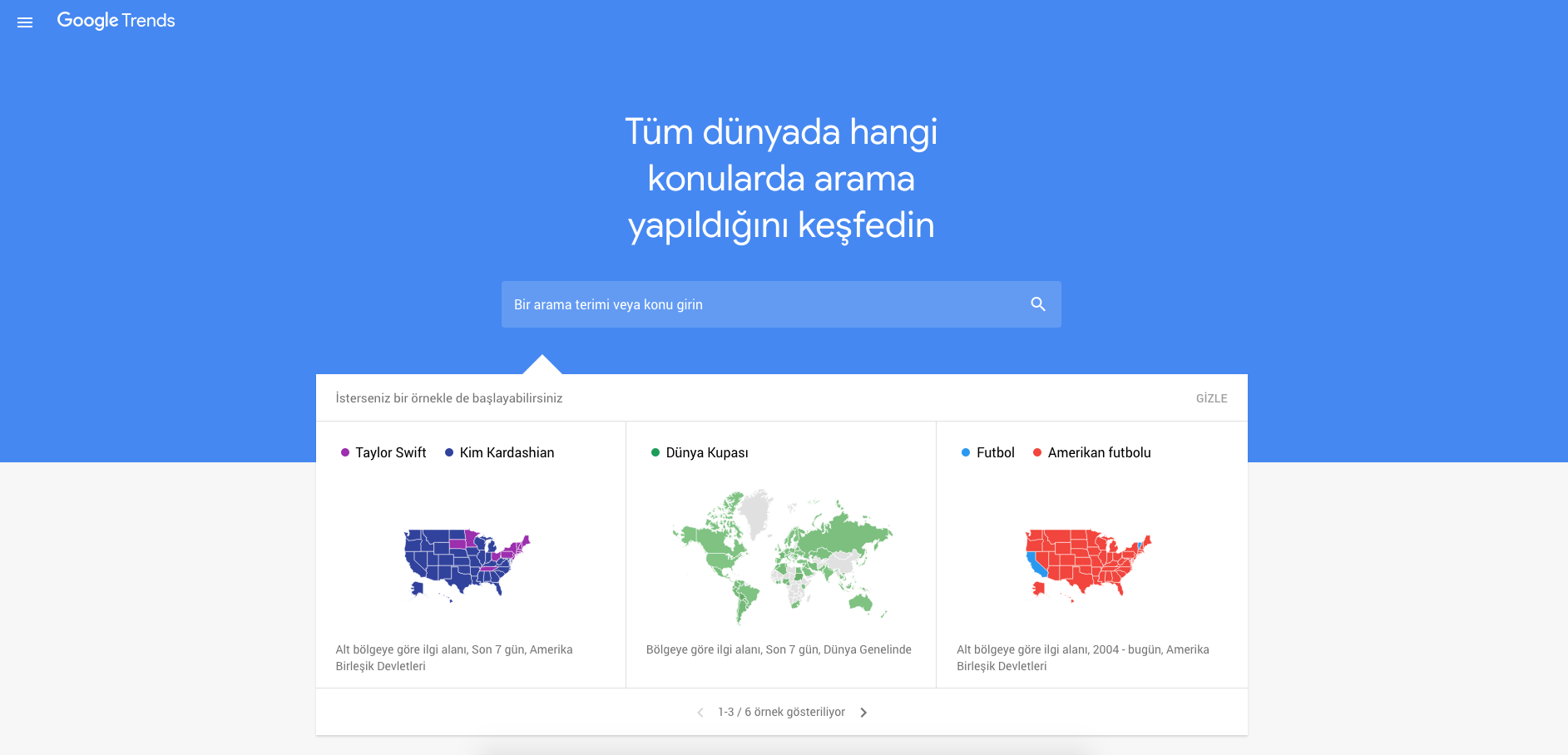Hide examples with GİZLE button
This screenshot has width=1568, height=755.
pyautogui.click(x=1211, y=398)
